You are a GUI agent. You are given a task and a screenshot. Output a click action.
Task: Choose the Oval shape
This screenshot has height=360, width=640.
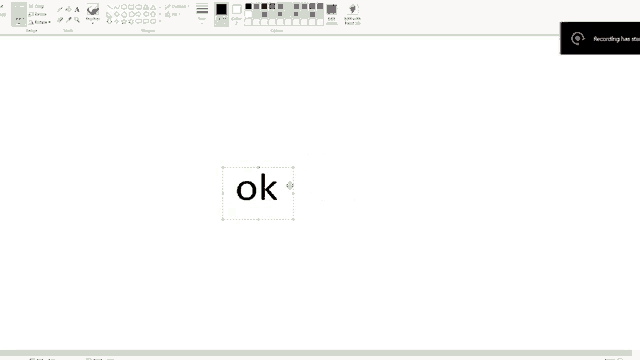click(124, 7)
